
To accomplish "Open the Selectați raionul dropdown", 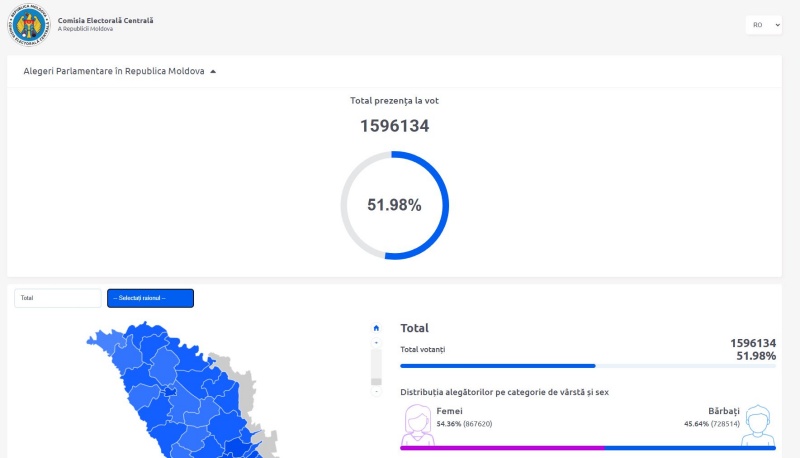I will [150, 298].
